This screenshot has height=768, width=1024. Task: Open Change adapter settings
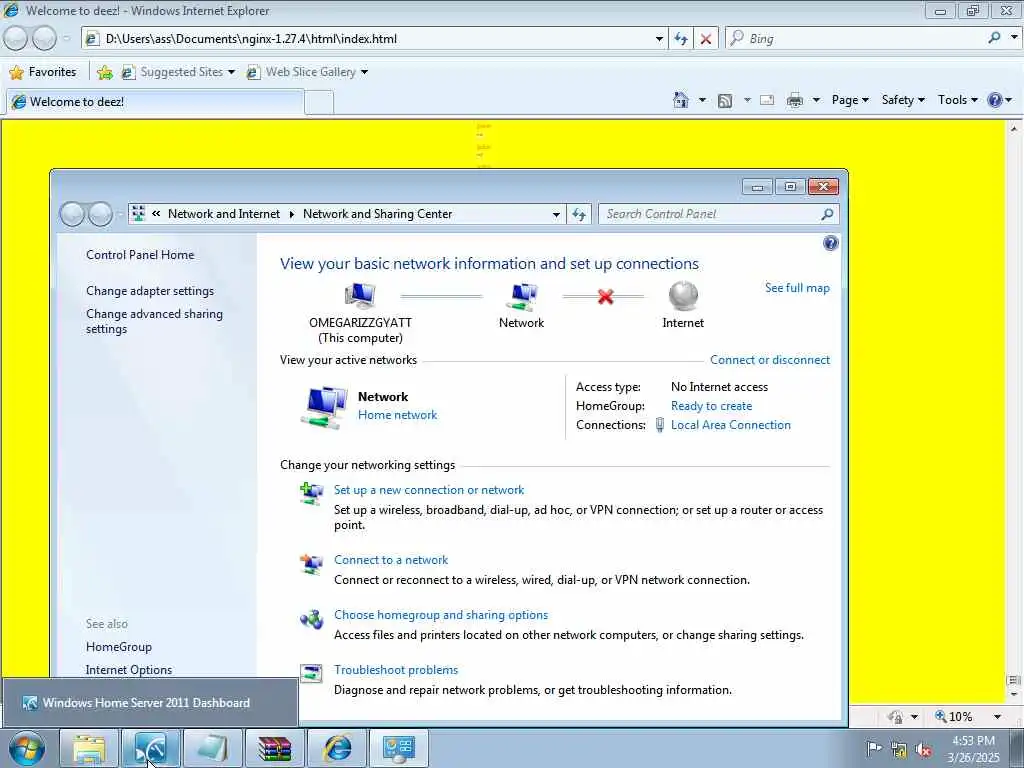pyautogui.click(x=150, y=291)
